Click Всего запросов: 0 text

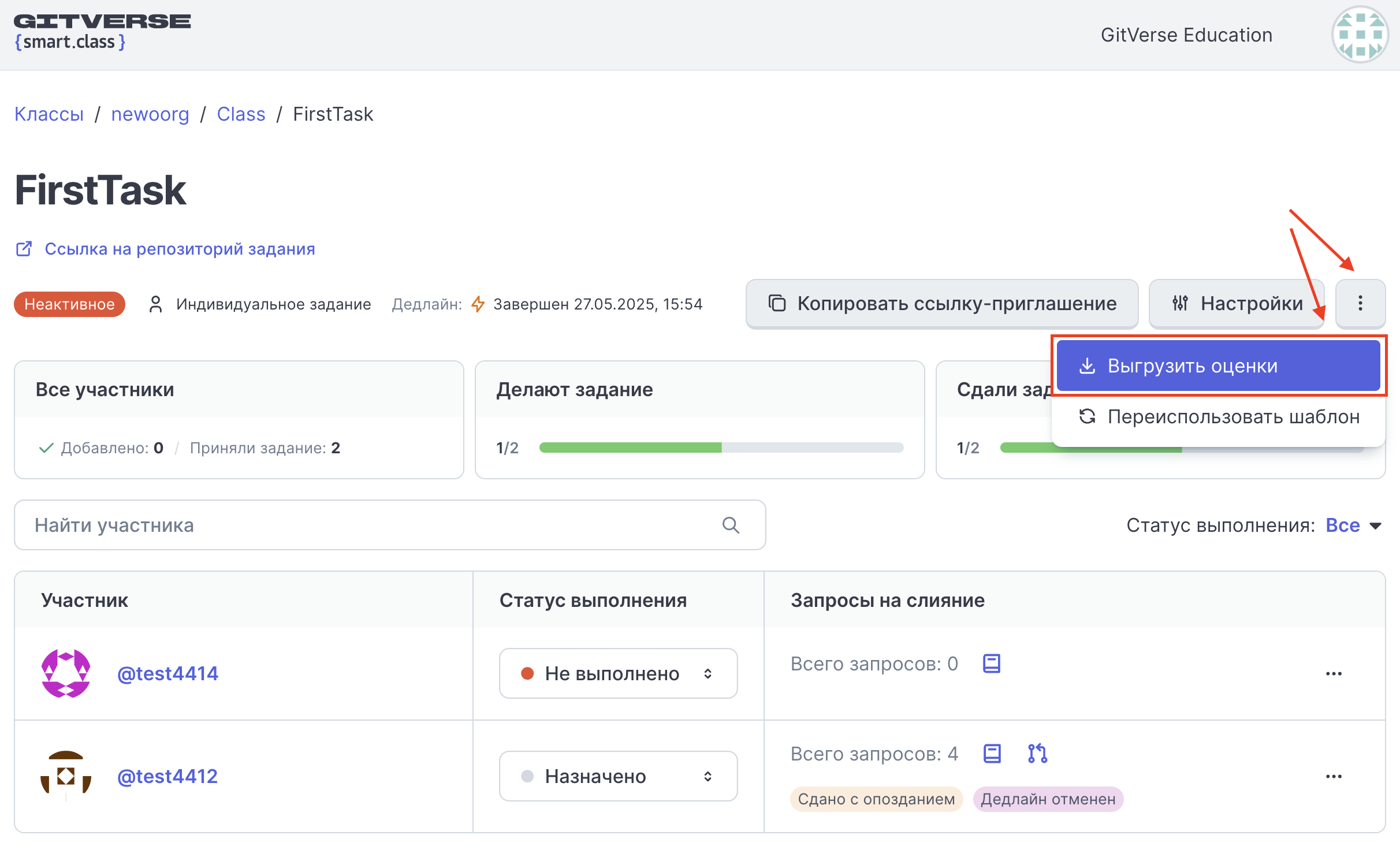tap(874, 663)
